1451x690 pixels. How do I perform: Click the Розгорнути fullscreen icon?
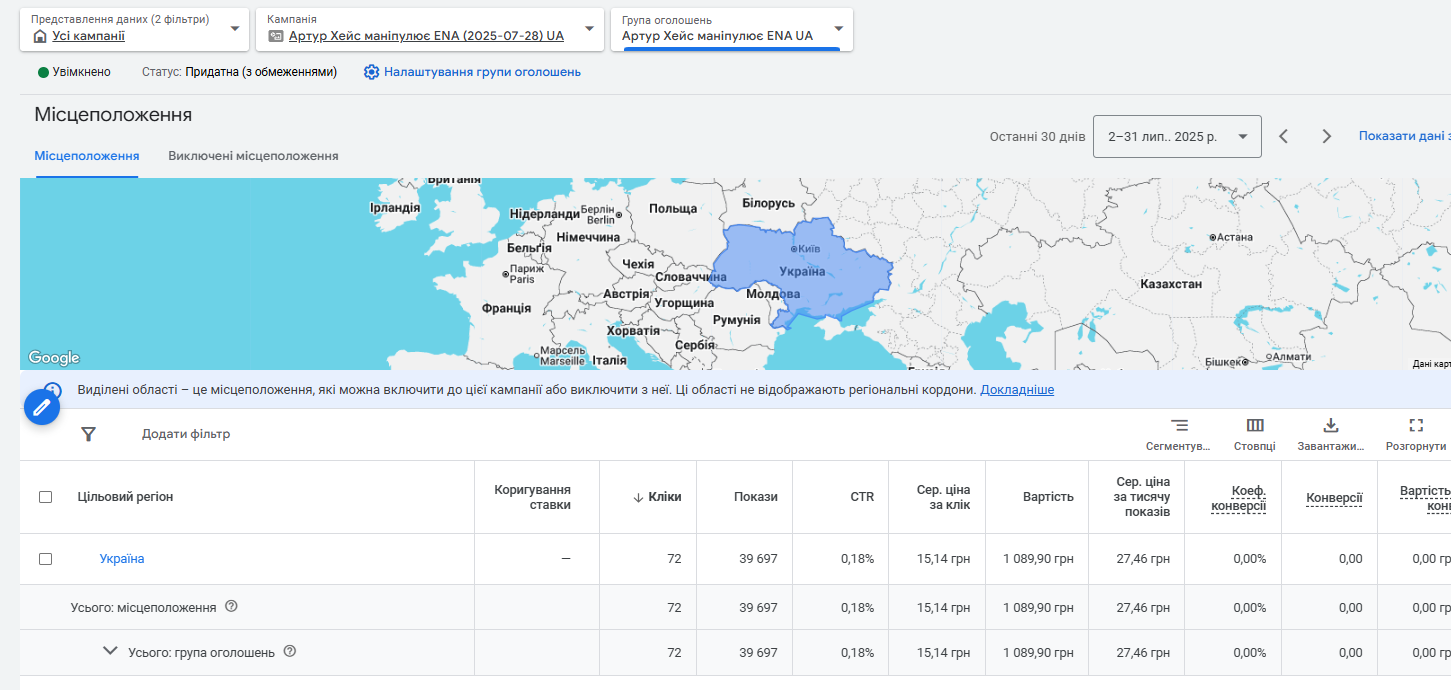[1416, 426]
